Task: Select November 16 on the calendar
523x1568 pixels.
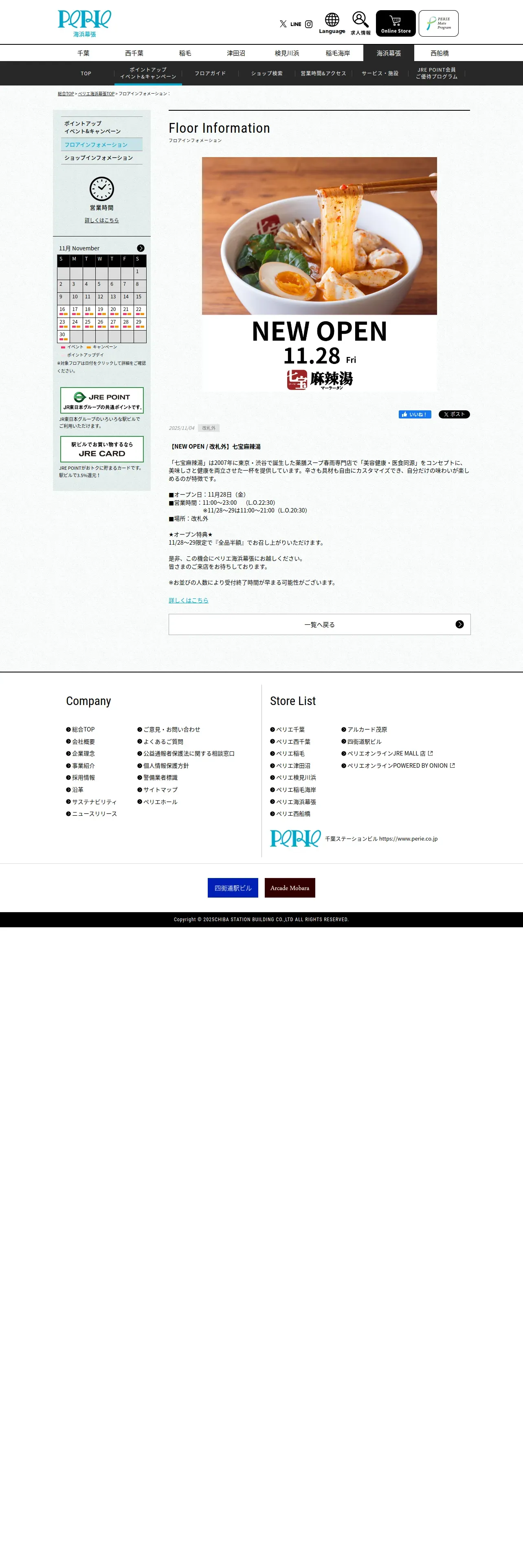Action: click(63, 311)
